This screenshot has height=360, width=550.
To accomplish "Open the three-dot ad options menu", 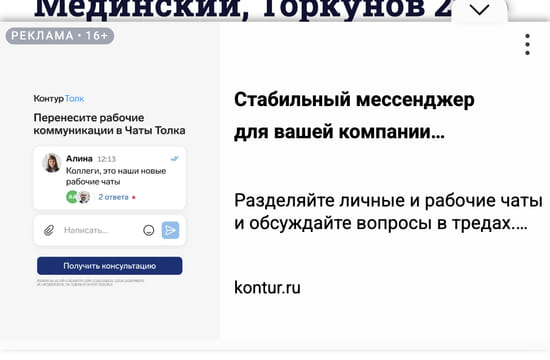I will [x=527, y=45].
